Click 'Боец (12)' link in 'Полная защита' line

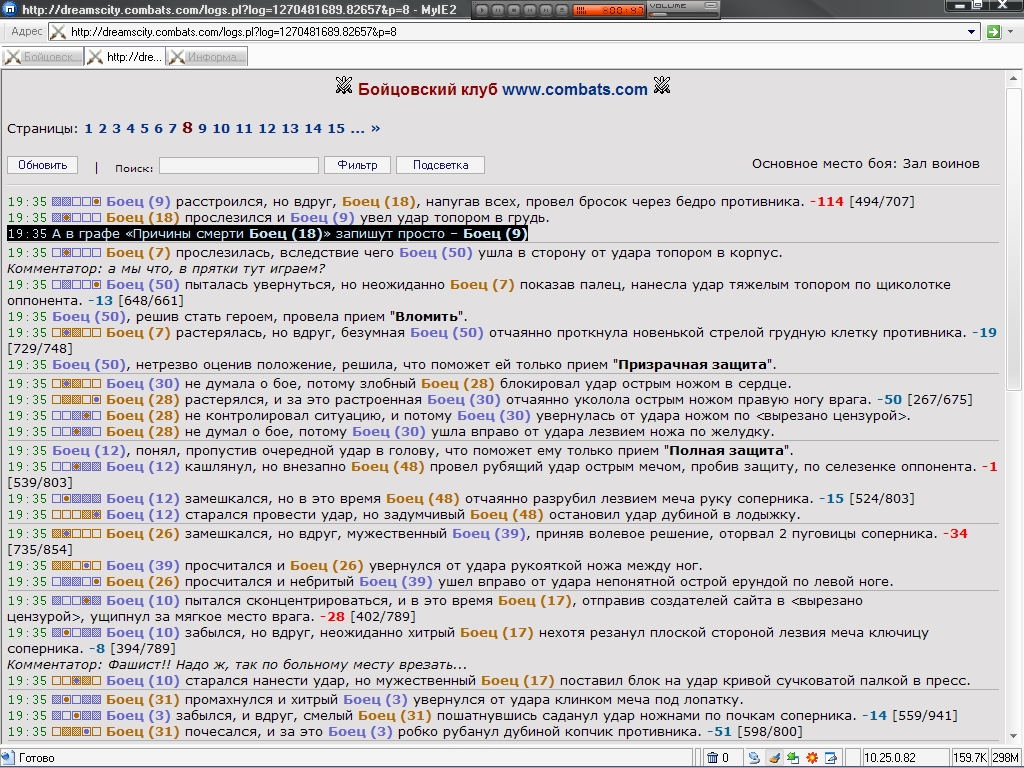point(89,451)
